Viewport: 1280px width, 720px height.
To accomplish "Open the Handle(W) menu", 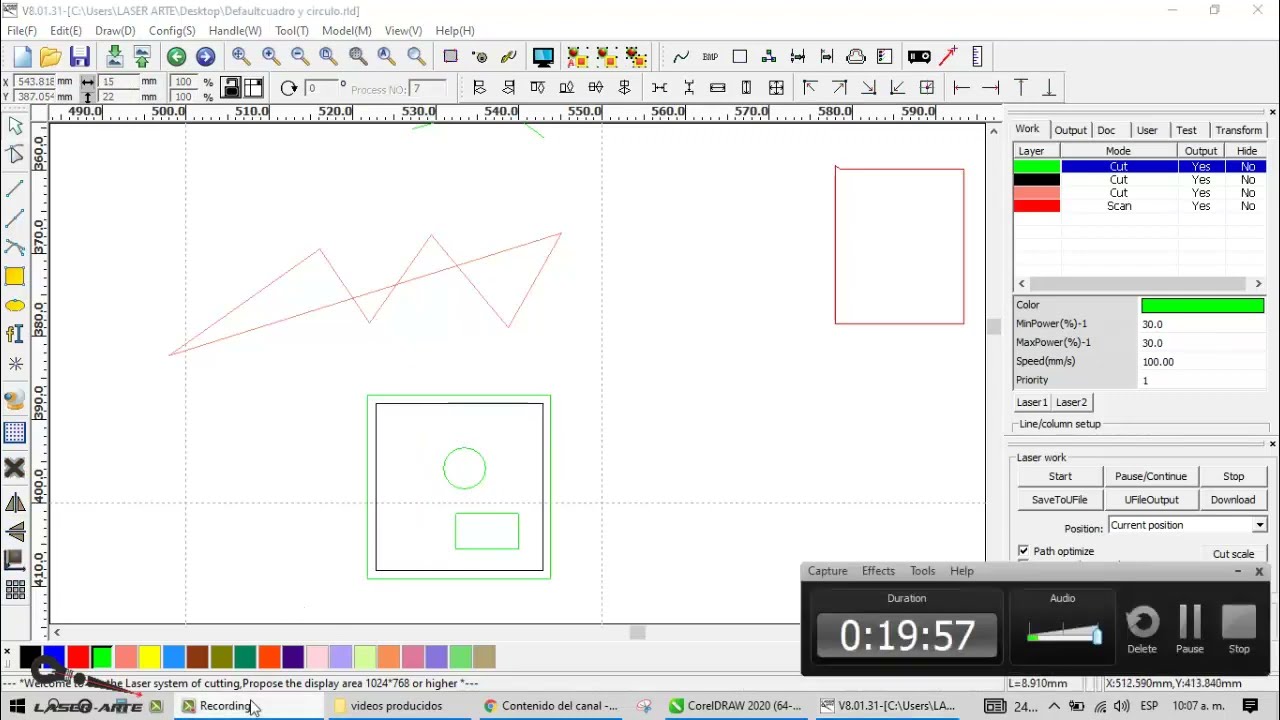I will [235, 31].
